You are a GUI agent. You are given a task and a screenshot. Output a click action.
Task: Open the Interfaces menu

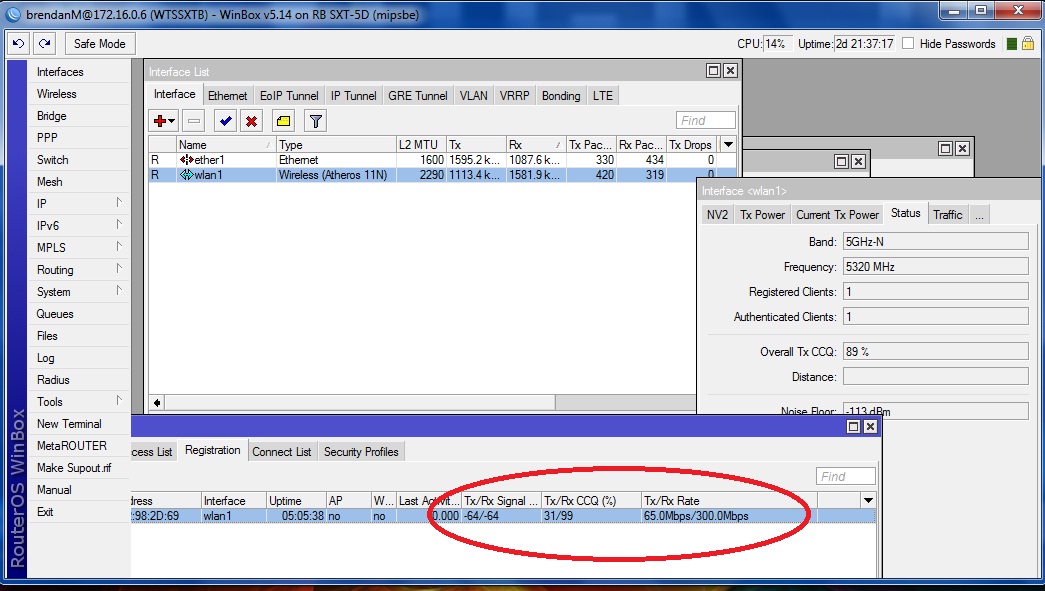[x=60, y=72]
